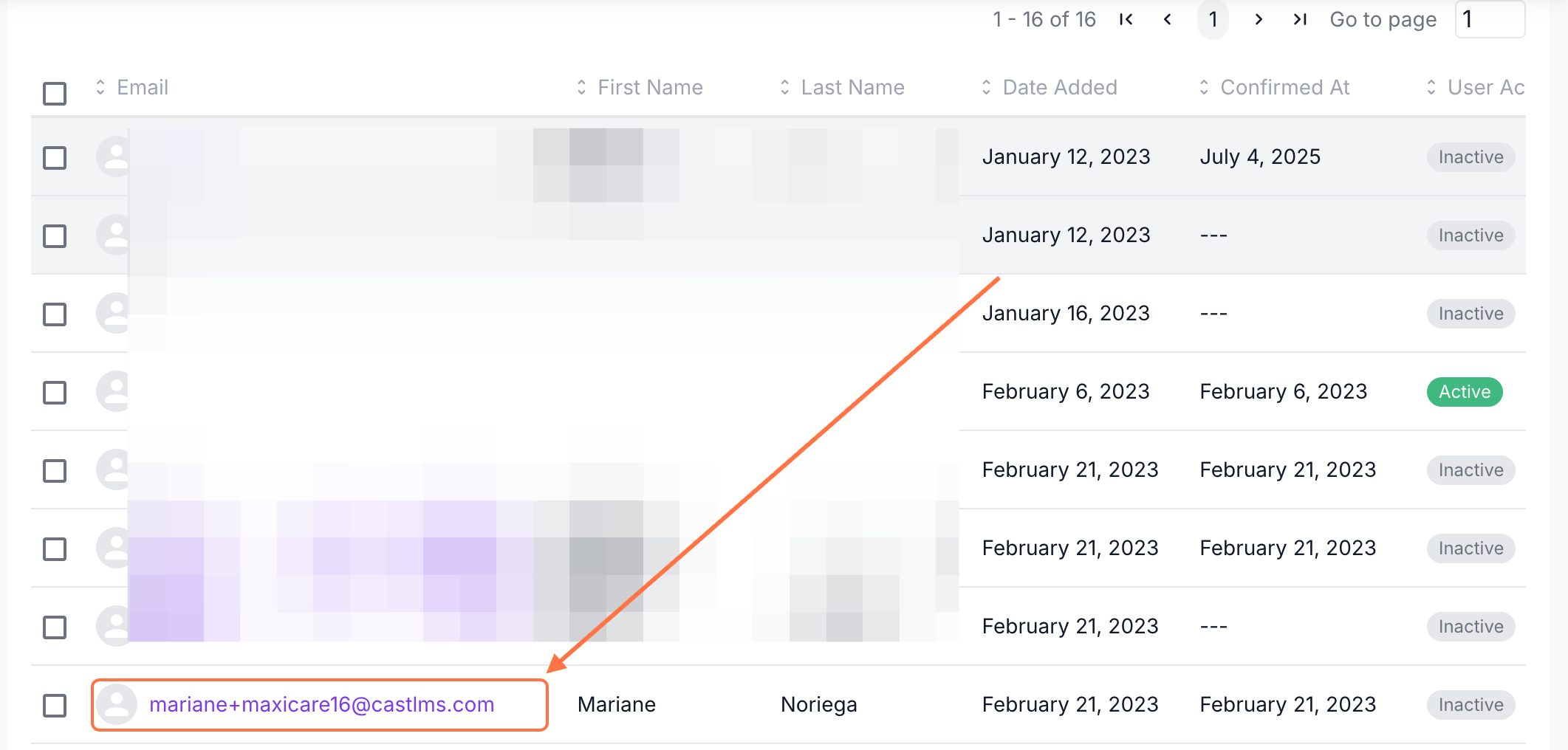Select checkbox for the Active user row

coord(55,392)
